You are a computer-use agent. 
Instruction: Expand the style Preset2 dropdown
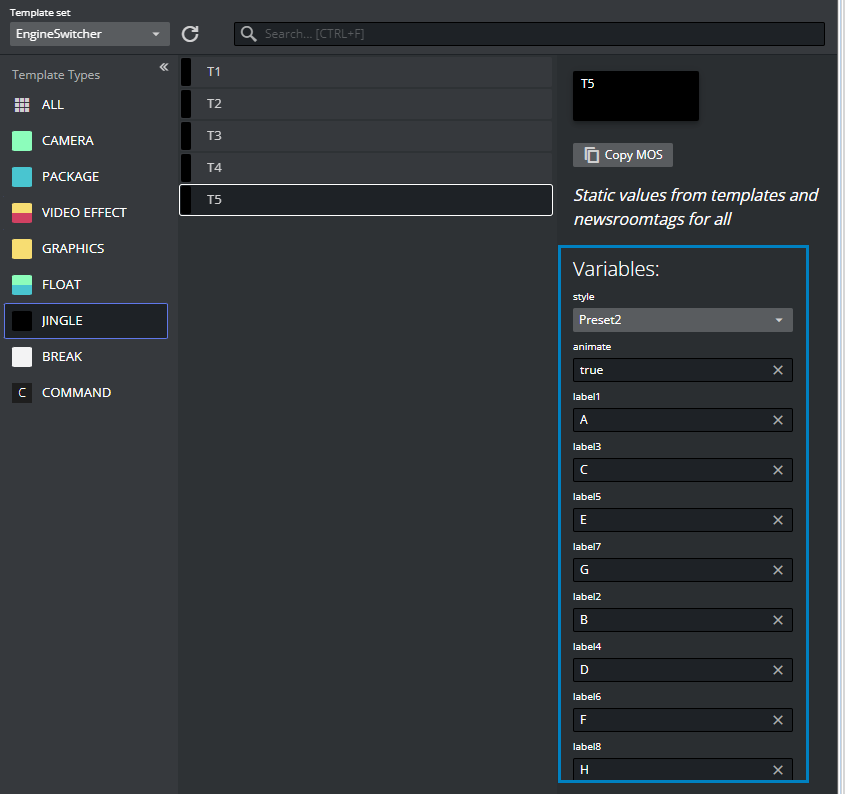pos(682,320)
